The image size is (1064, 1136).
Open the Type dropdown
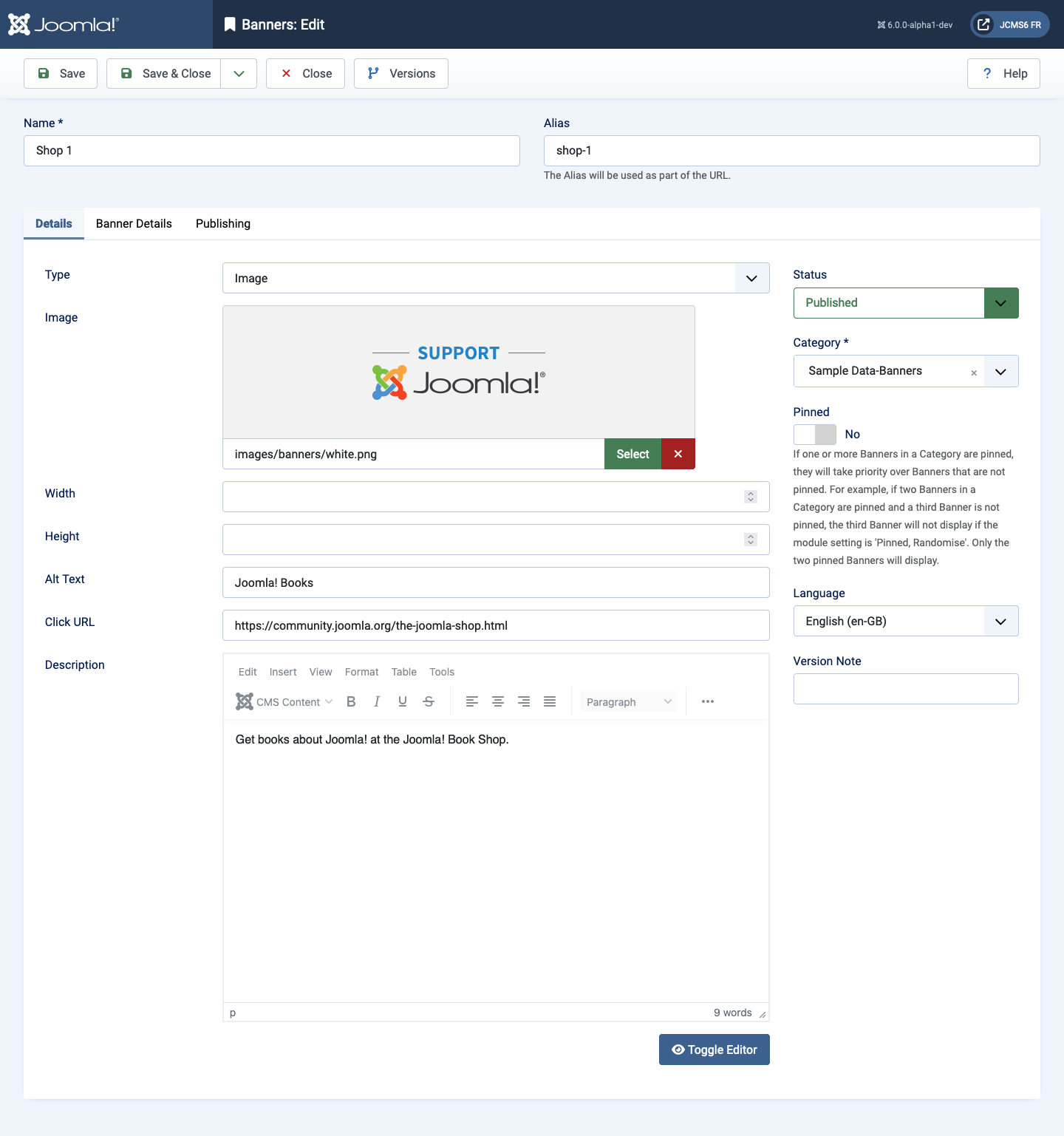coord(496,278)
